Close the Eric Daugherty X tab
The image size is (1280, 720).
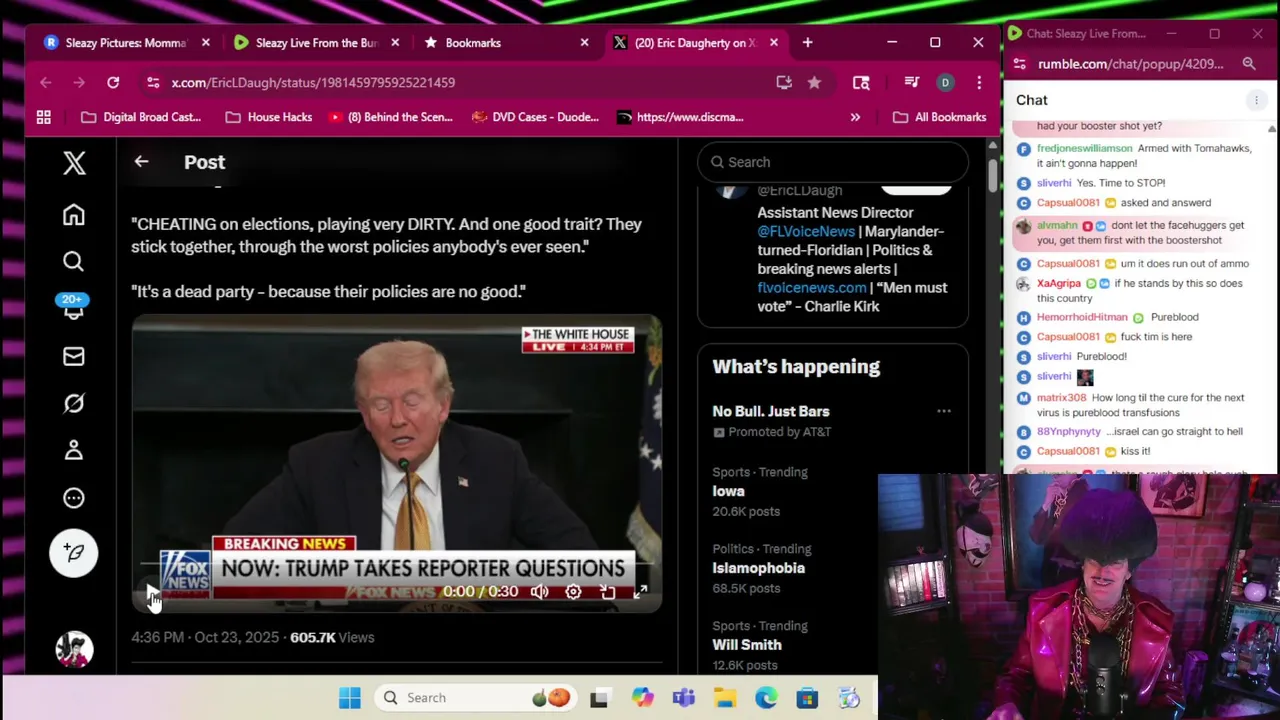(775, 43)
